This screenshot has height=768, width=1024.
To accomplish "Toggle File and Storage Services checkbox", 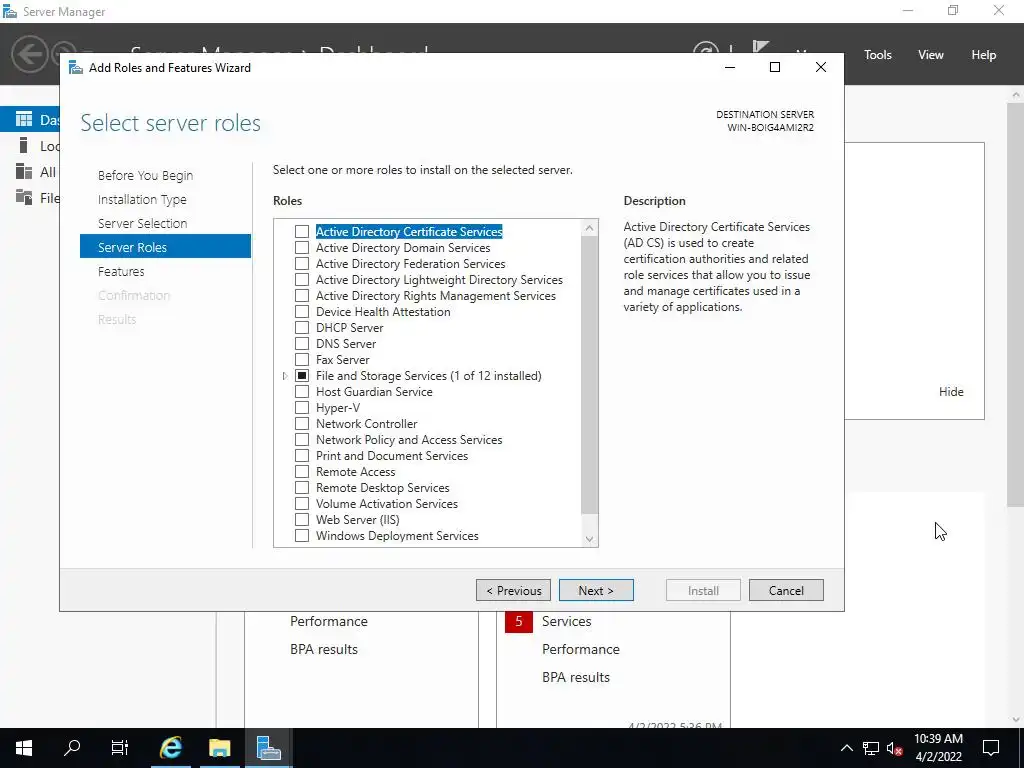I will click(302, 376).
